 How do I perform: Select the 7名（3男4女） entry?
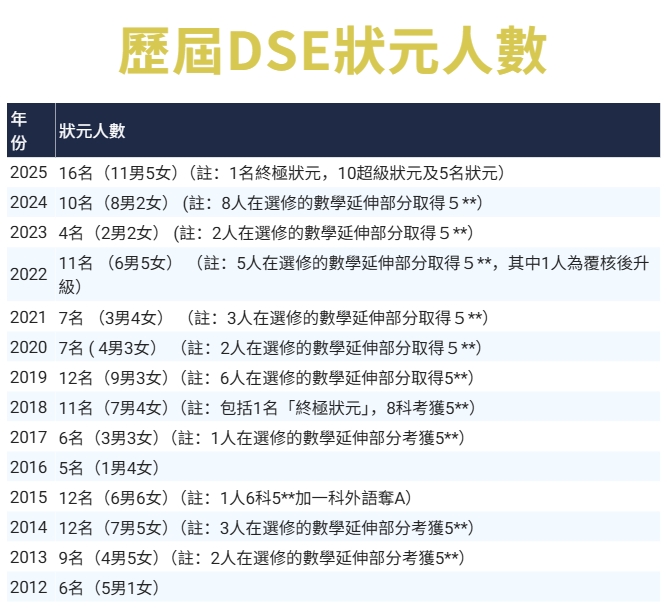(x=358, y=317)
